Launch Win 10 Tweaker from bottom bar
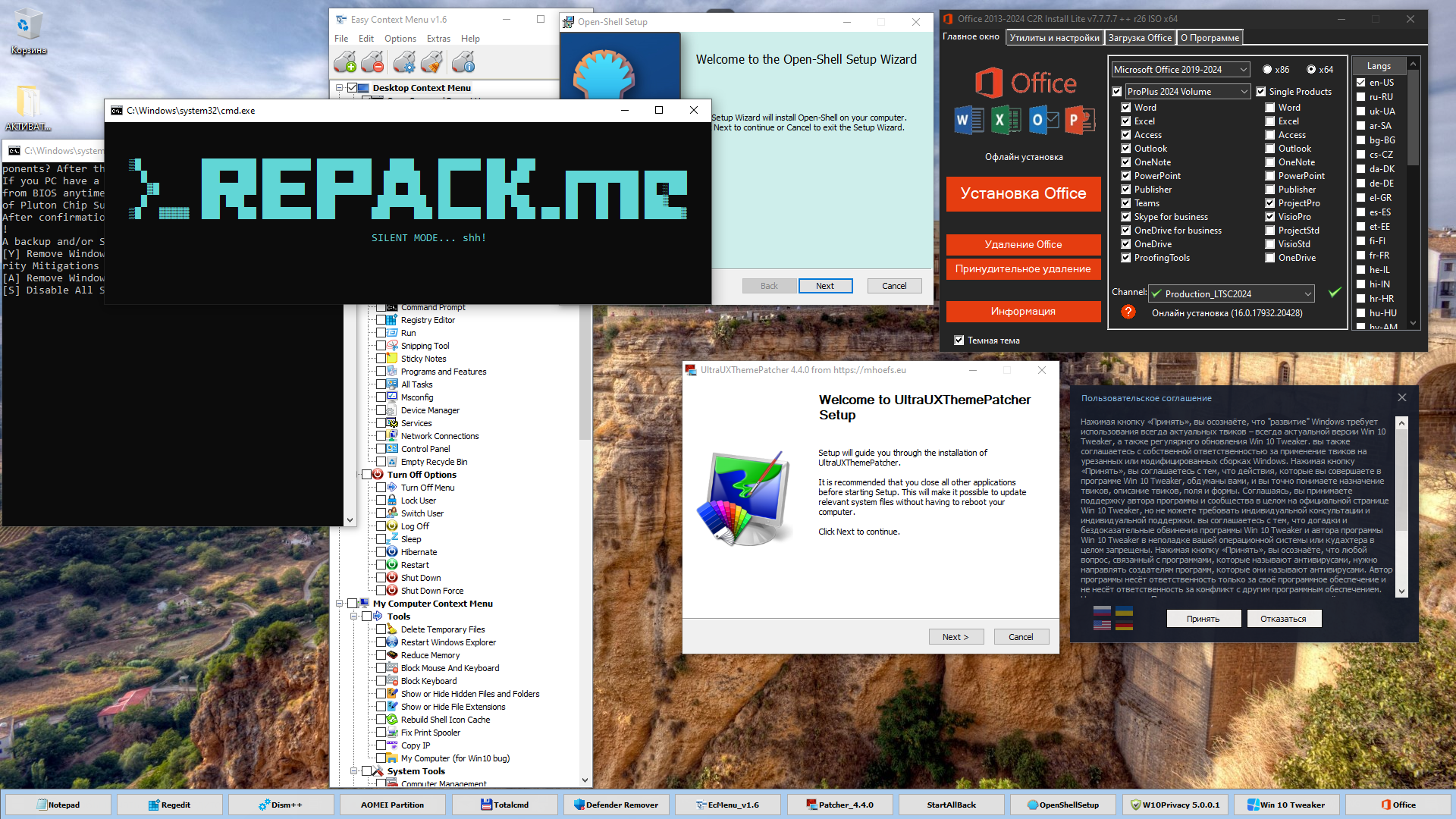 click(1285, 805)
